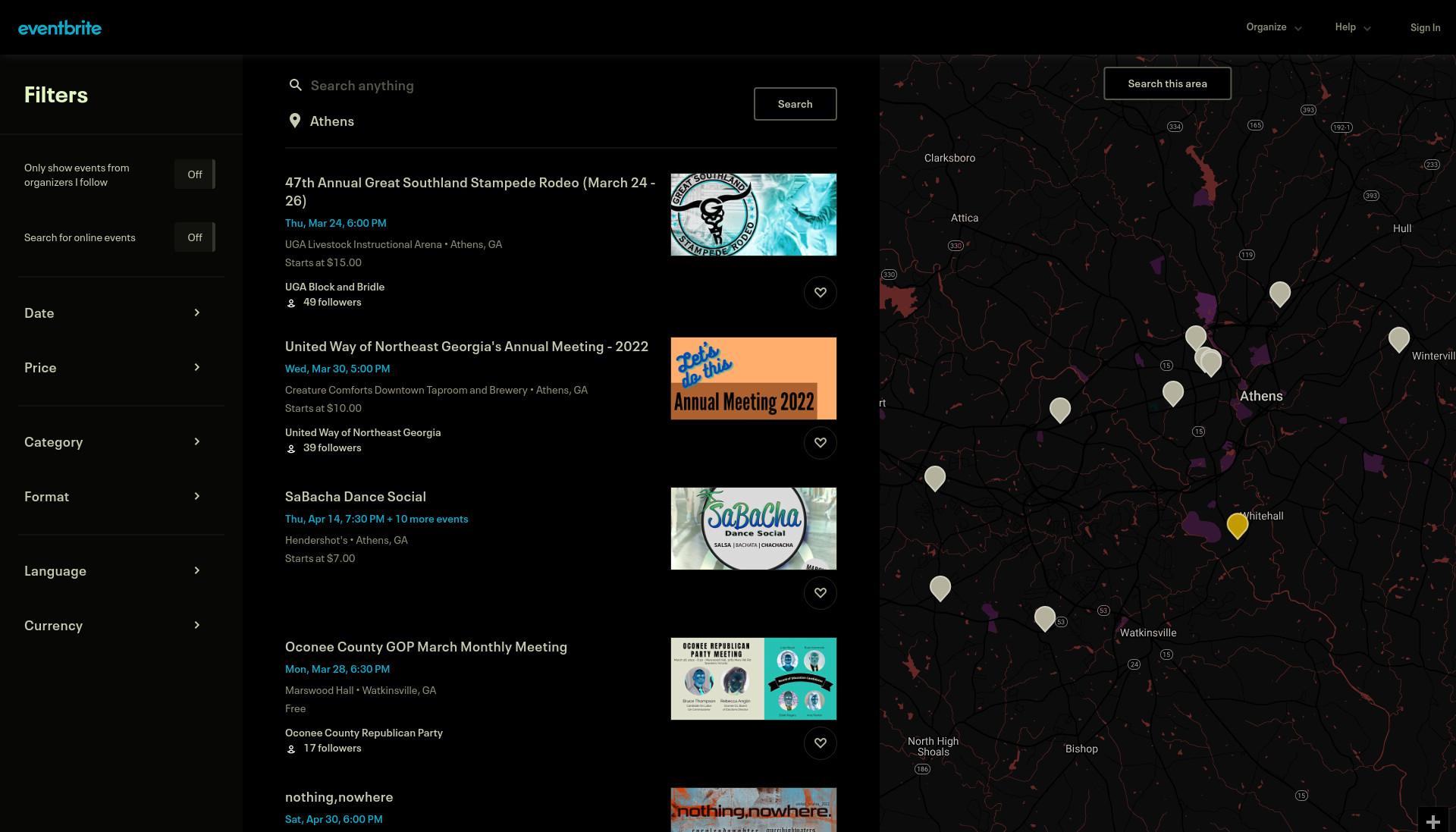1456x832 pixels.
Task: Click follower icon under United Way of Northeast Georgia
Action: 291,448
